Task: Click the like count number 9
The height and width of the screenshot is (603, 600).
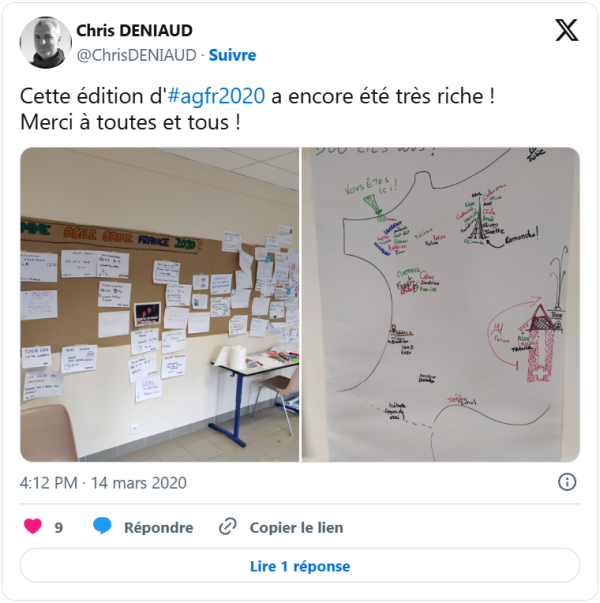Action: 58,528
